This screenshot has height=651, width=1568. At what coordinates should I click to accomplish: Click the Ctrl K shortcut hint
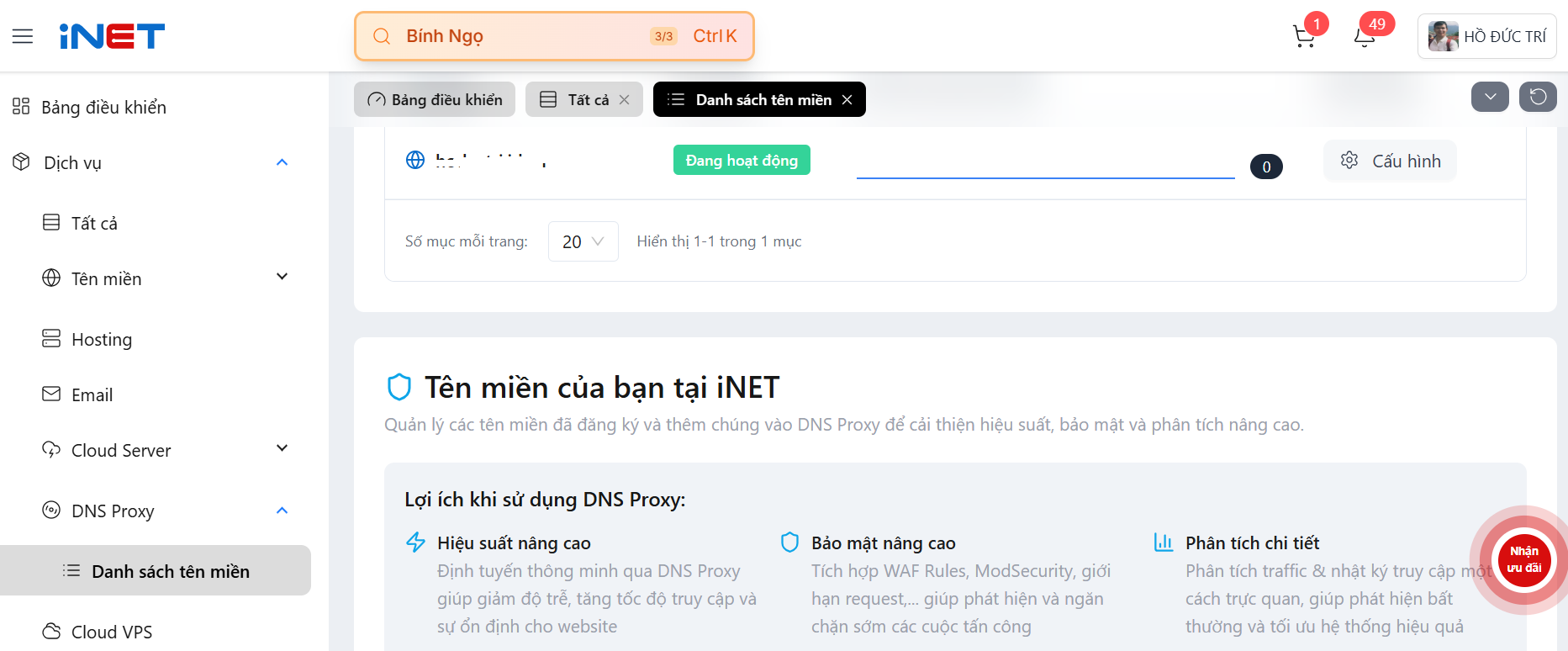[x=715, y=36]
